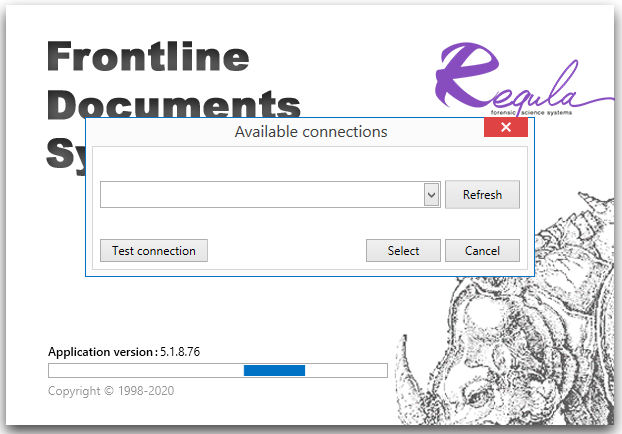Click the Copyright © 1998-2020 text
This screenshot has width=622, height=434.
coord(111,391)
